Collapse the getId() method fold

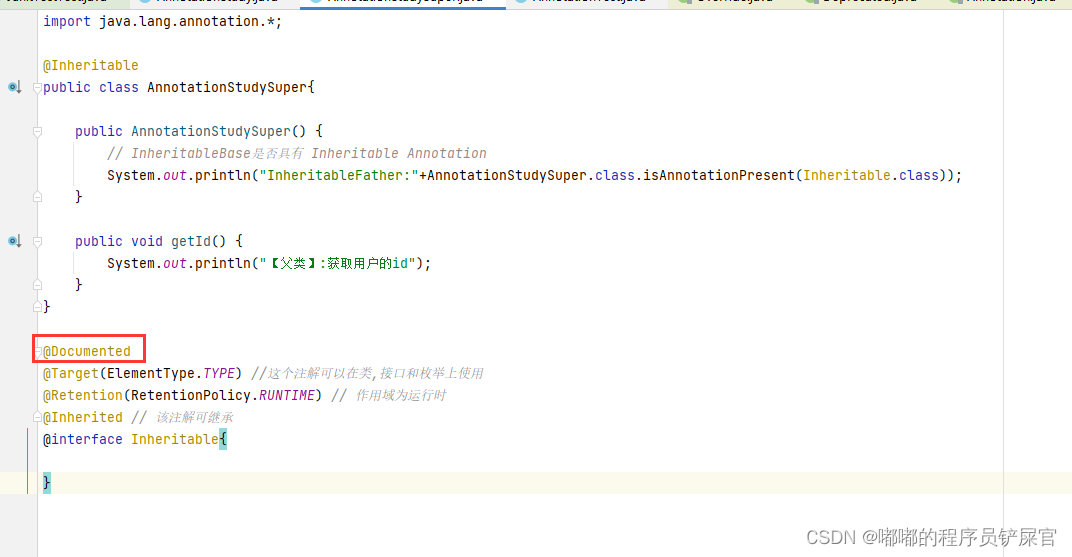(38, 241)
